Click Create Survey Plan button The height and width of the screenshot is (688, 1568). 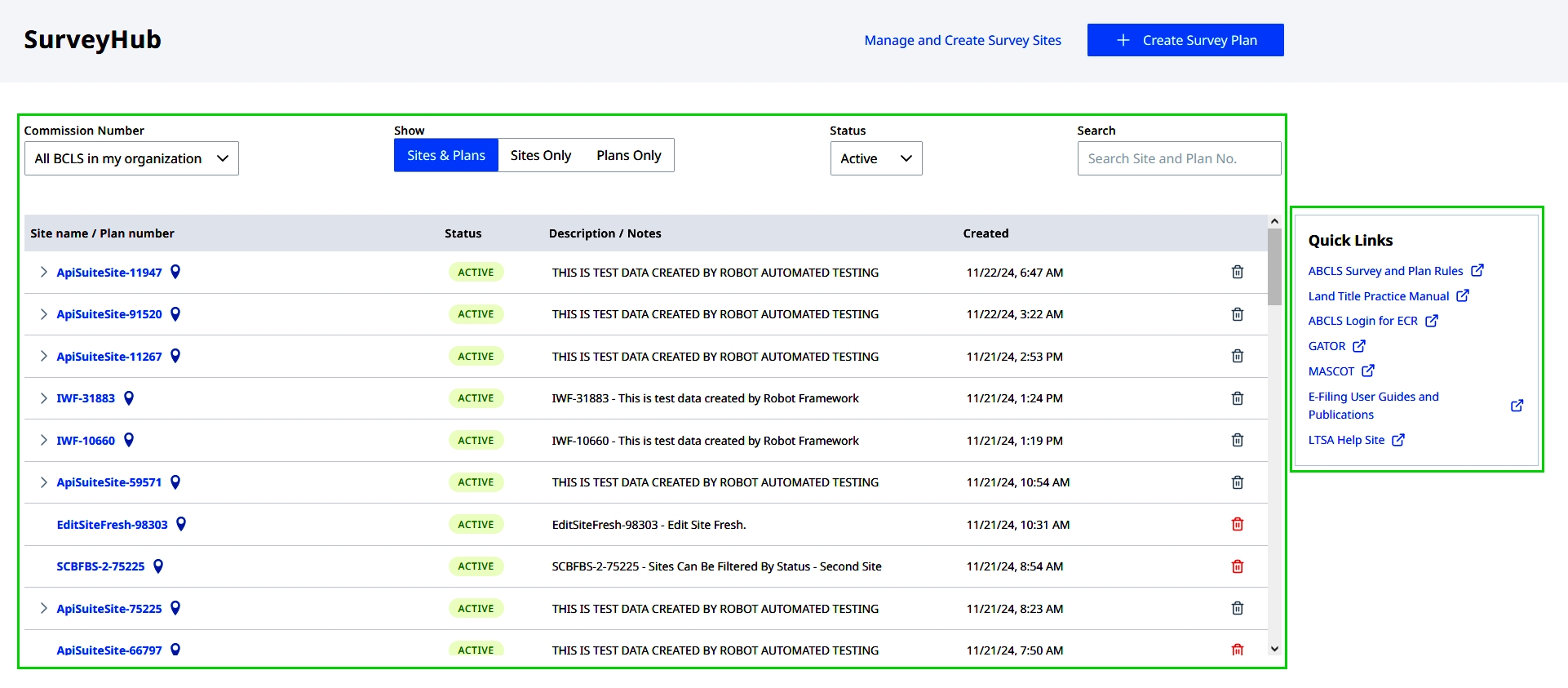(x=1185, y=40)
